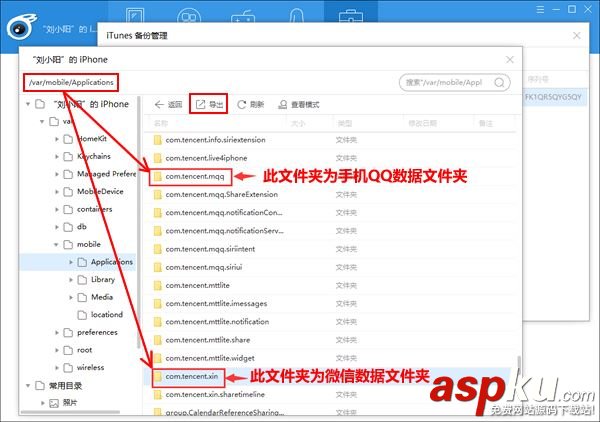Click the 刷新 refresh button
The image size is (600, 422).
pyautogui.click(x=251, y=104)
